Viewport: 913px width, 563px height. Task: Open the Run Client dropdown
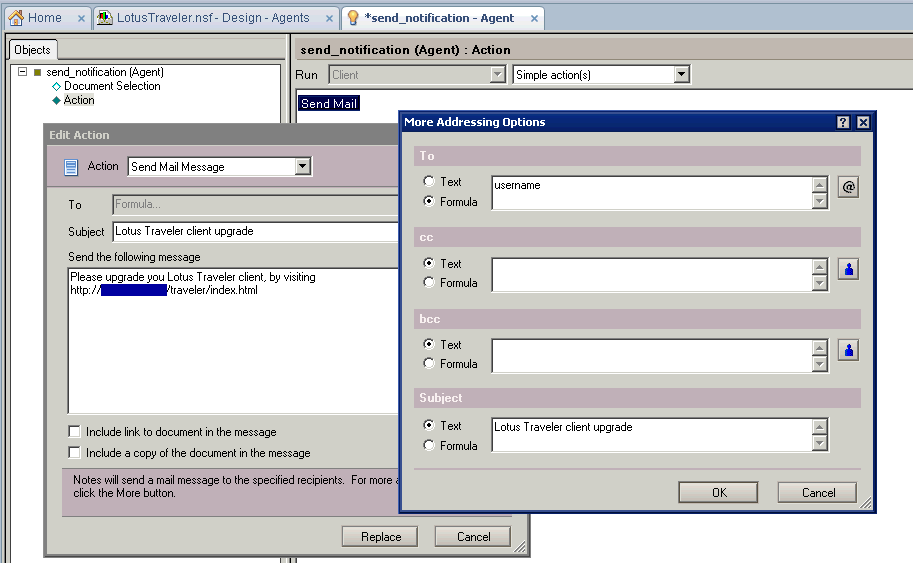coord(497,75)
